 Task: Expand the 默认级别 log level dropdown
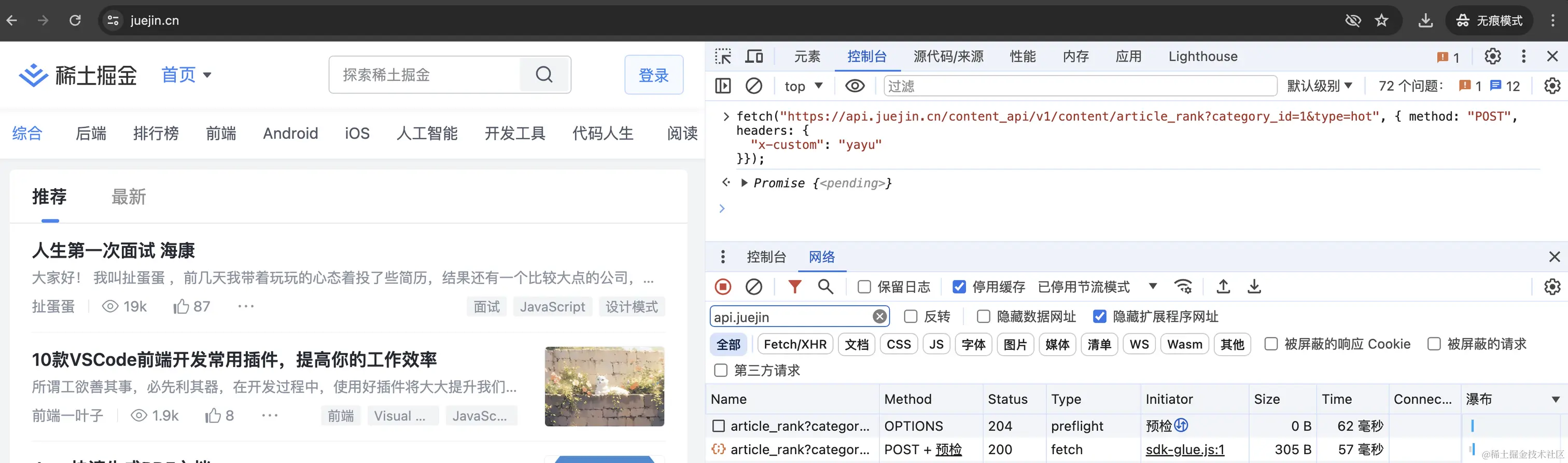tap(1319, 86)
